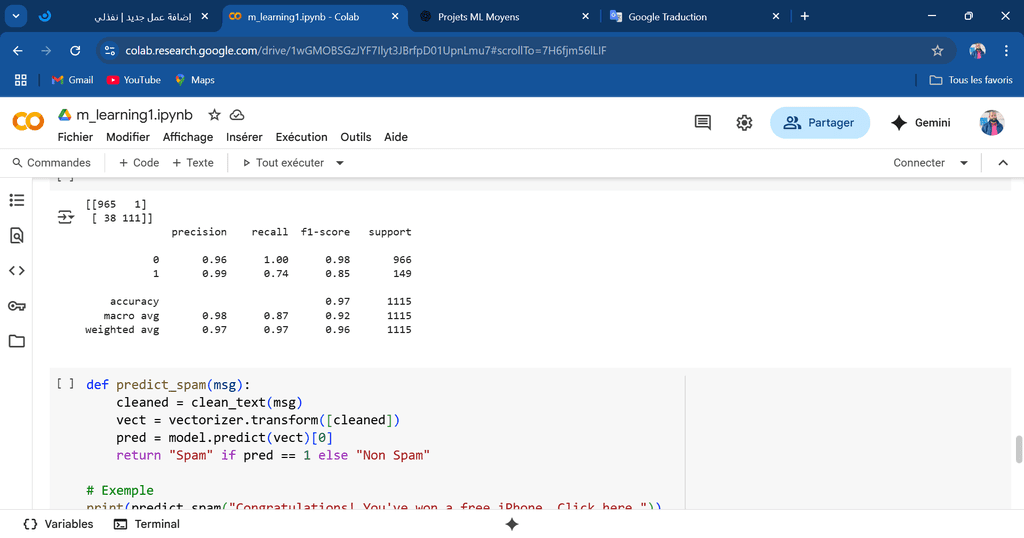1024x538 pixels.
Task: Open the comments panel icon
Action: pyautogui.click(x=703, y=122)
